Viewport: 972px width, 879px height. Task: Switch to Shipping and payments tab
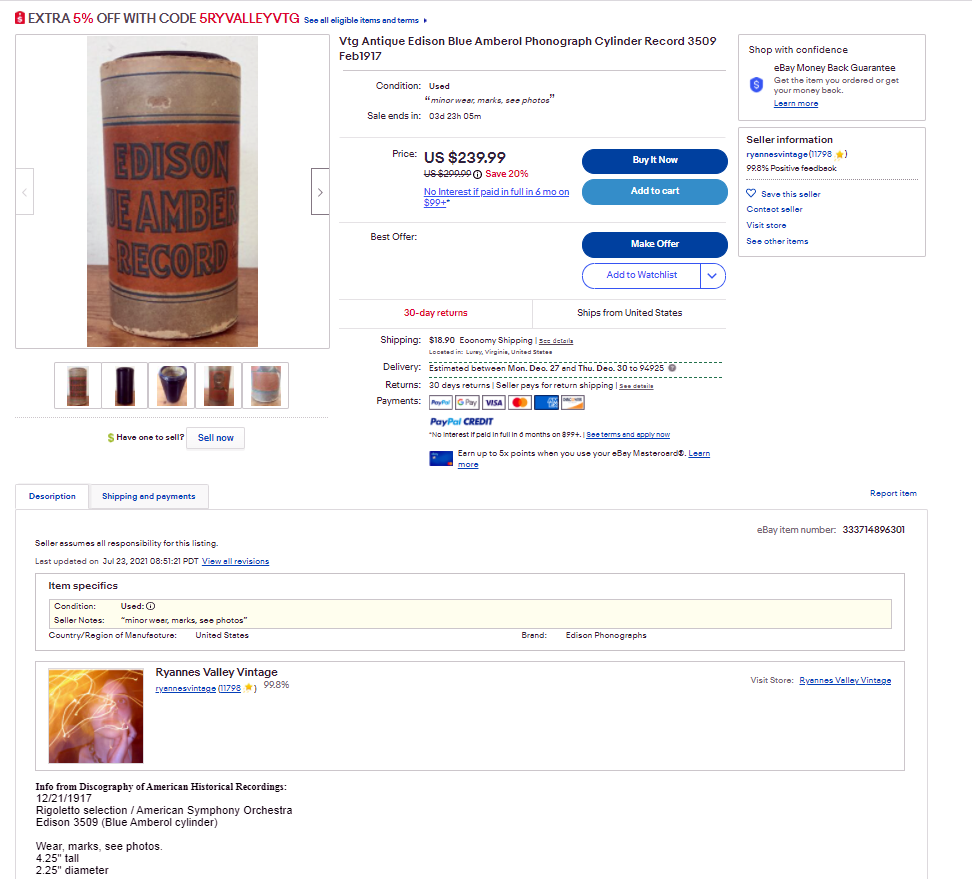coord(149,497)
